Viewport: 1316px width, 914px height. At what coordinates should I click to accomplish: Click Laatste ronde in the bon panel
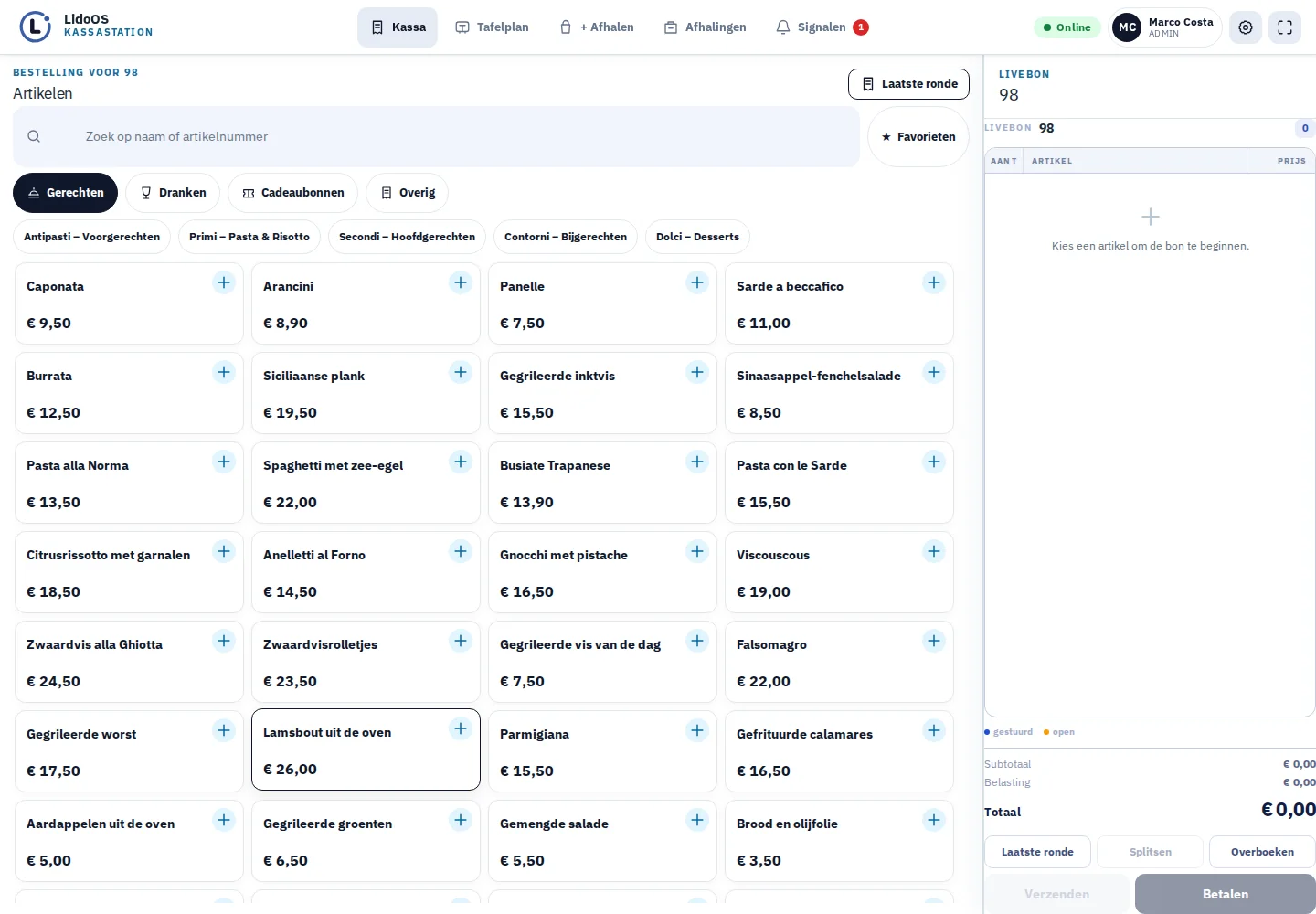[1037, 852]
